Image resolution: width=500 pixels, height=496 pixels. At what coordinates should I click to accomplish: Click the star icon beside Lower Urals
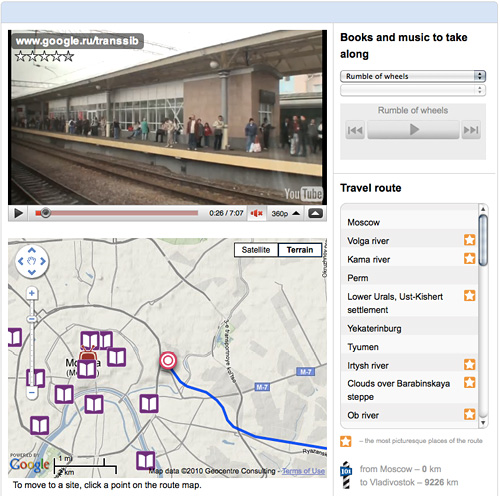click(x=470, y=295)
